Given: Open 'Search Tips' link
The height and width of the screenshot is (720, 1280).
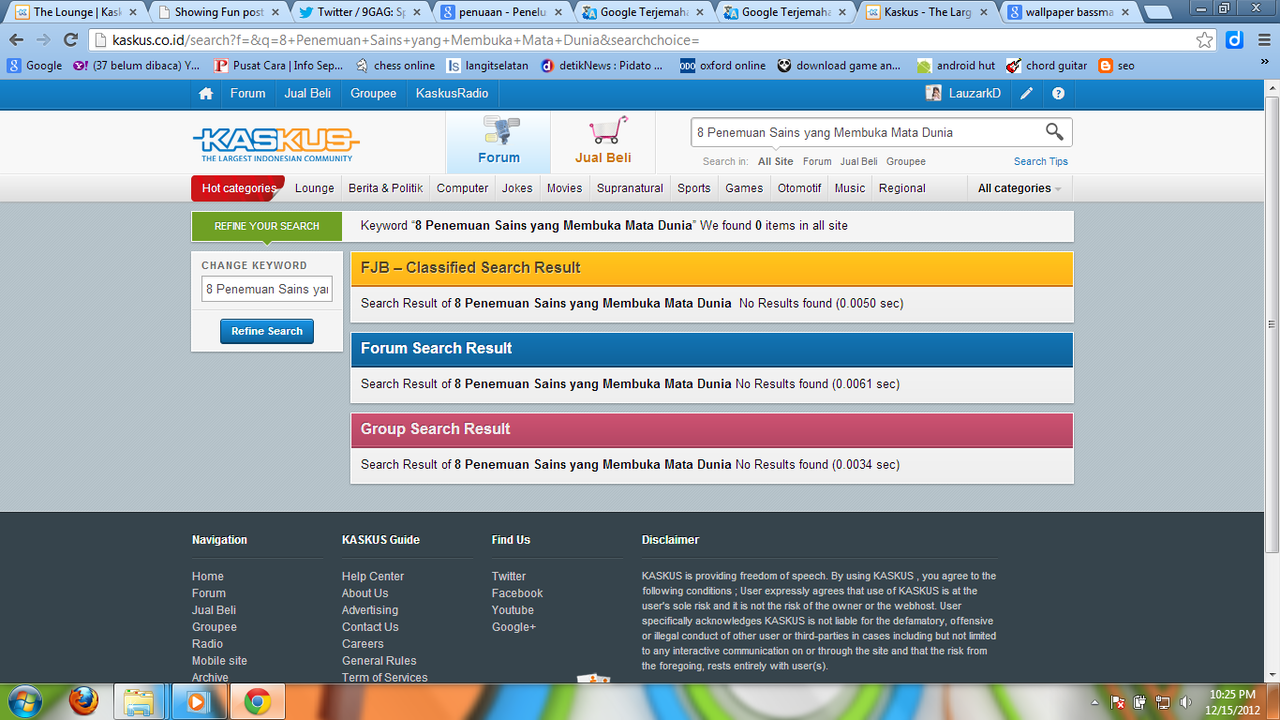Looking at the screenshot, I should (x=1041, y=161).
